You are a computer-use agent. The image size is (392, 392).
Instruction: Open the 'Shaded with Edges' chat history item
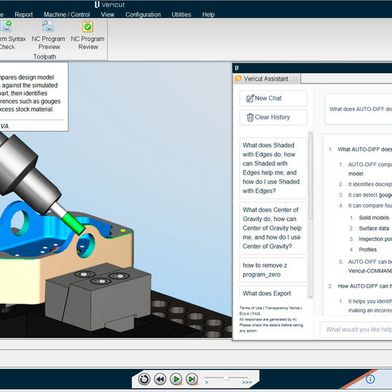tap(273, 168)
